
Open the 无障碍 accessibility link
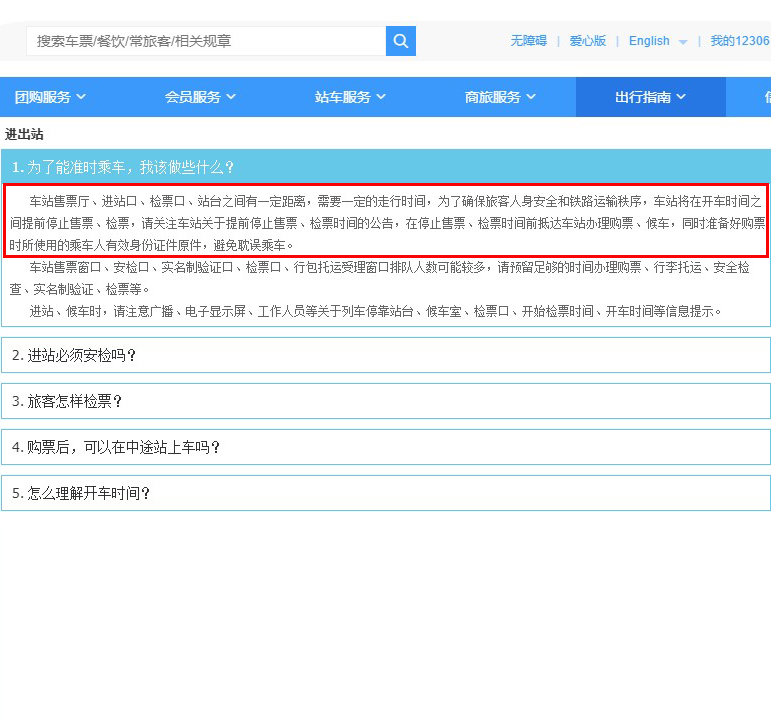tap(528, 41)
